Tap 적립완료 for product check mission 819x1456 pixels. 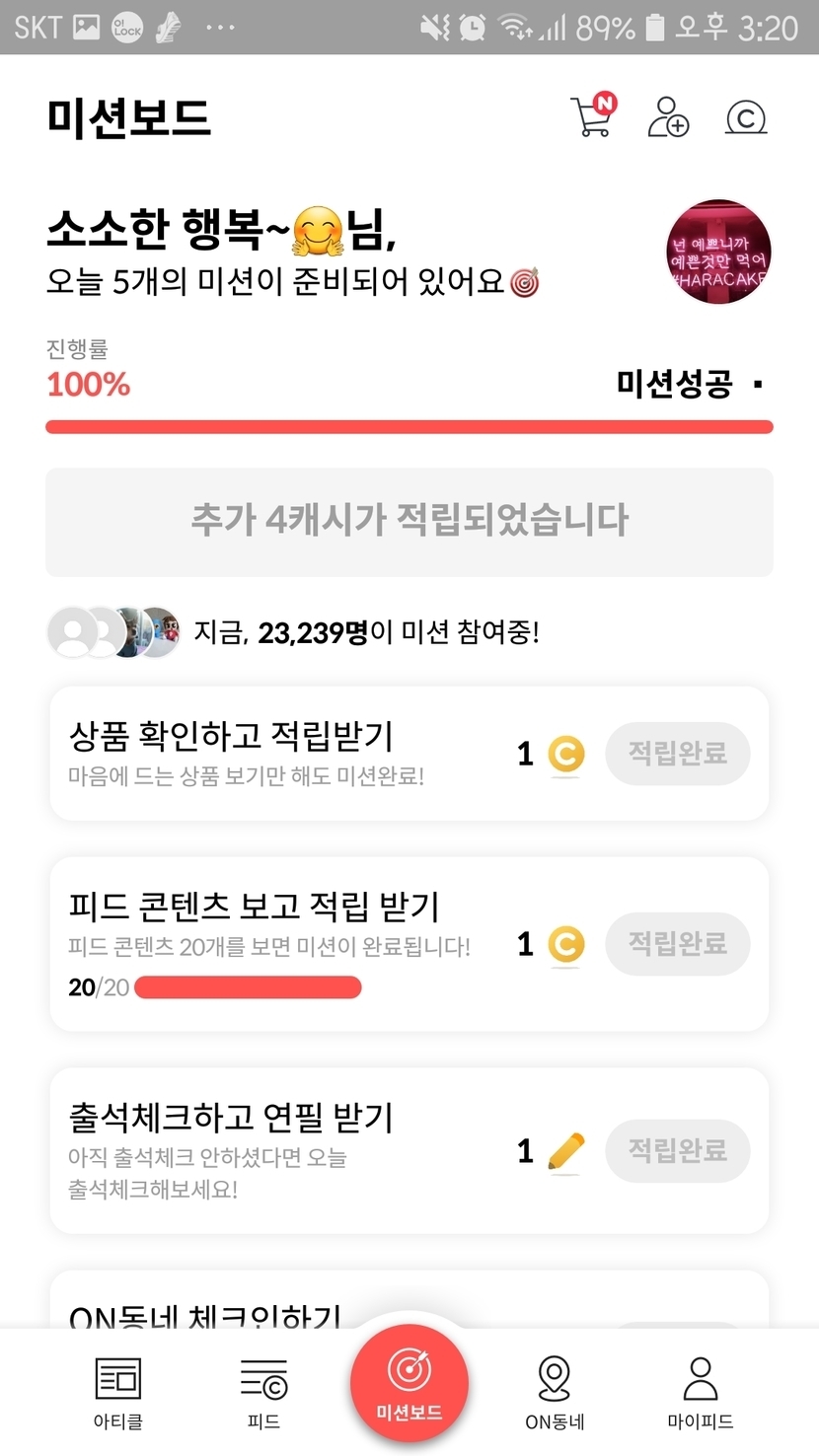tap(678, 755)
